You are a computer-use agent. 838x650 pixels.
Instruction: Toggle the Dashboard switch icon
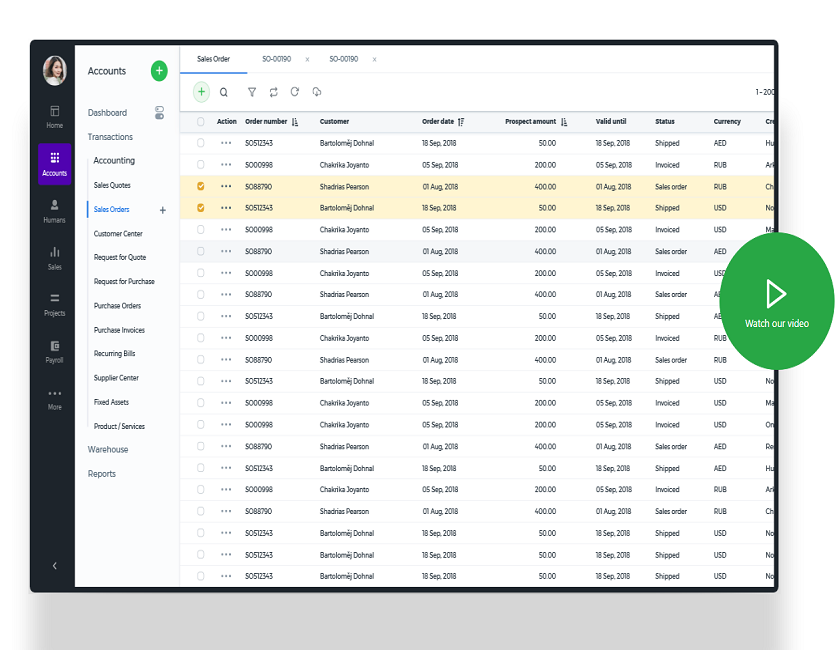(x=159, y=113)
